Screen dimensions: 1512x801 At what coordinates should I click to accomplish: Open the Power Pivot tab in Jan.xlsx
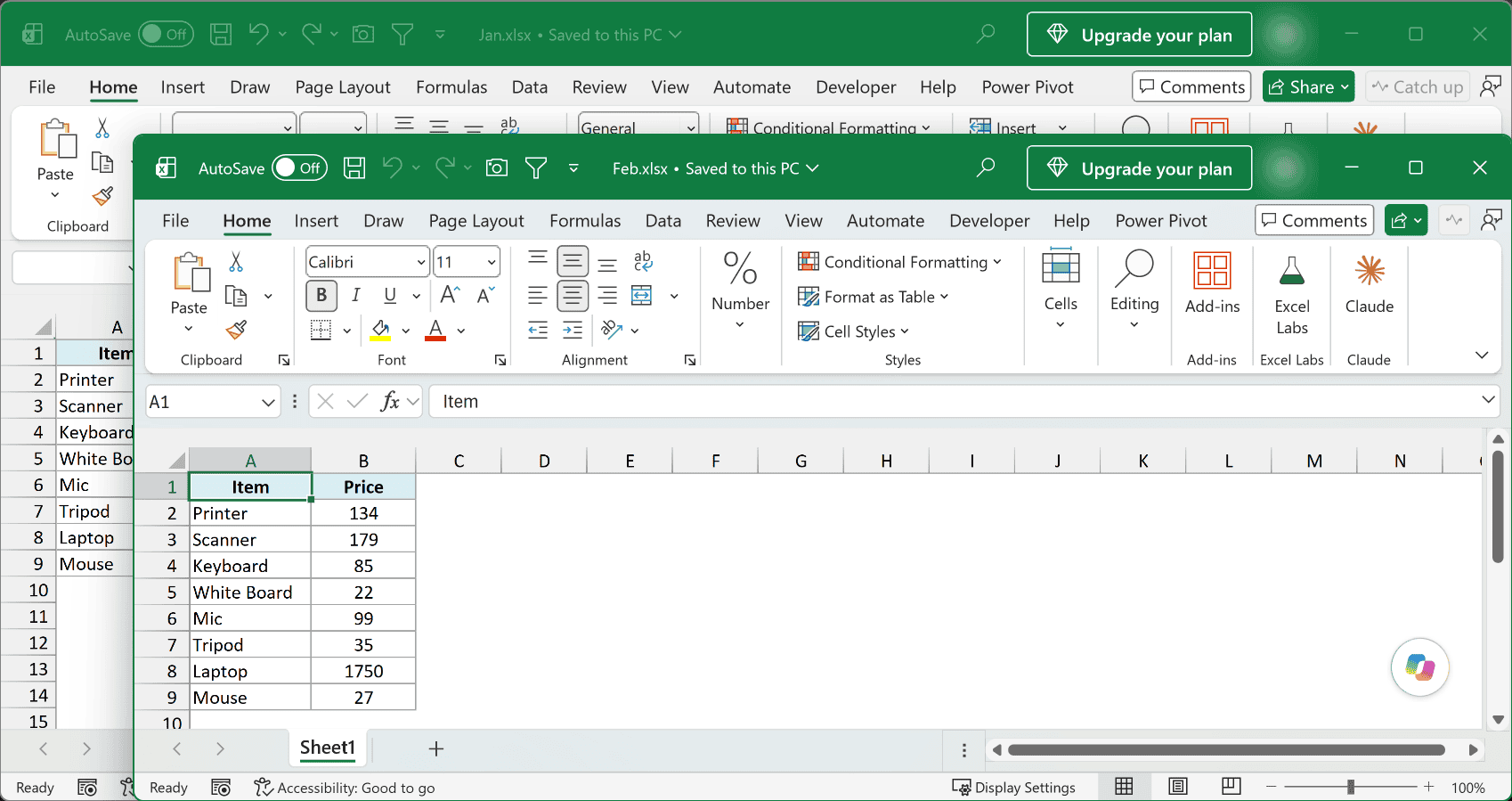tap(1028, 87)
